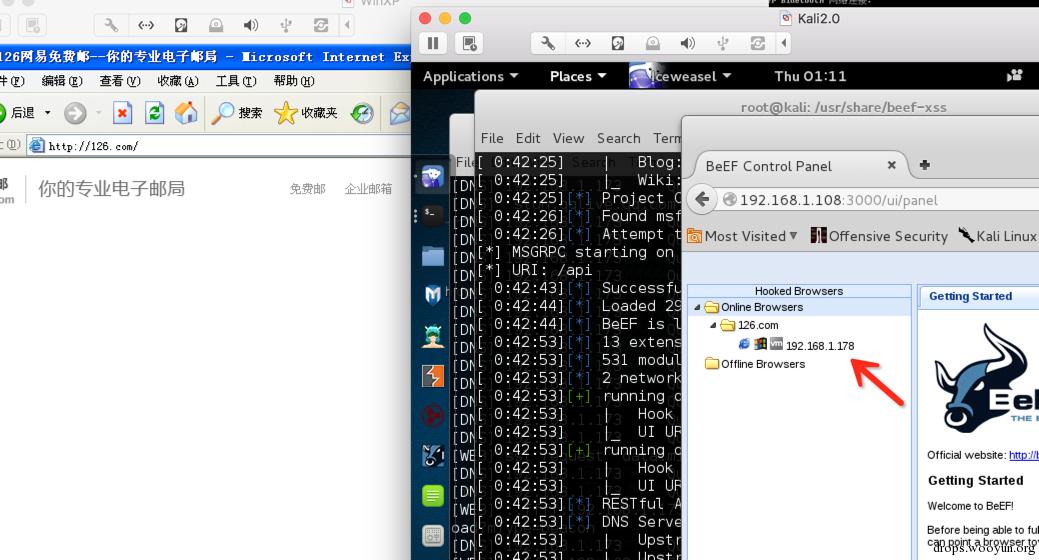Expand the Most Visited bookmarks dropdown
1039x560 pixels.
click(x=749, y=236)
